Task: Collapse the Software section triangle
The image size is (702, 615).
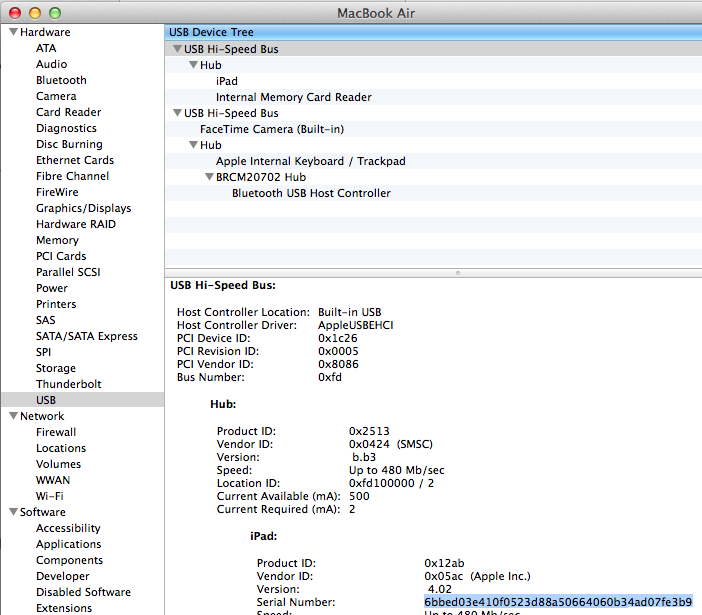Action: pyautogui.click(x=13, y=512)
